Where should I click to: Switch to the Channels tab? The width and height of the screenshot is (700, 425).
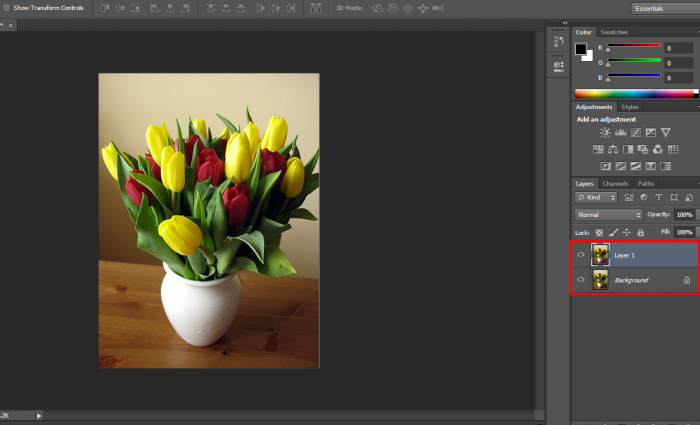[x=615, y=184]
